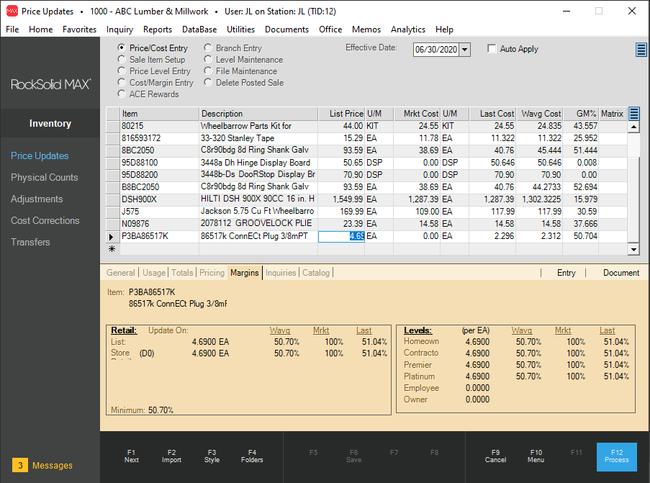The image size is (650, 483).
Task: Open the Analytics menu
Action: click(x=407, y=30)
